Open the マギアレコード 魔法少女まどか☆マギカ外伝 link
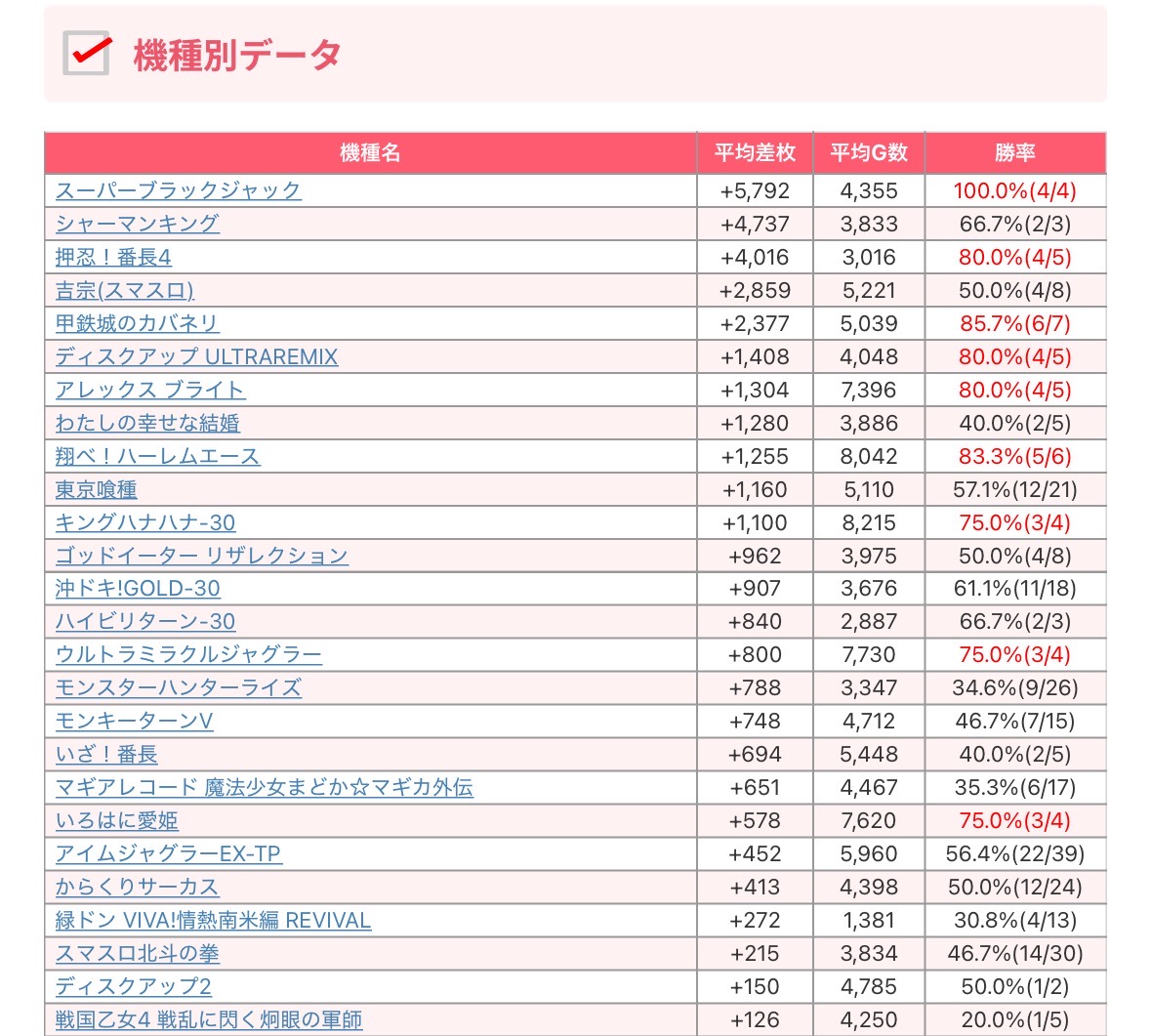This screenshot has height=1036, width=1151. pos(265,787)
